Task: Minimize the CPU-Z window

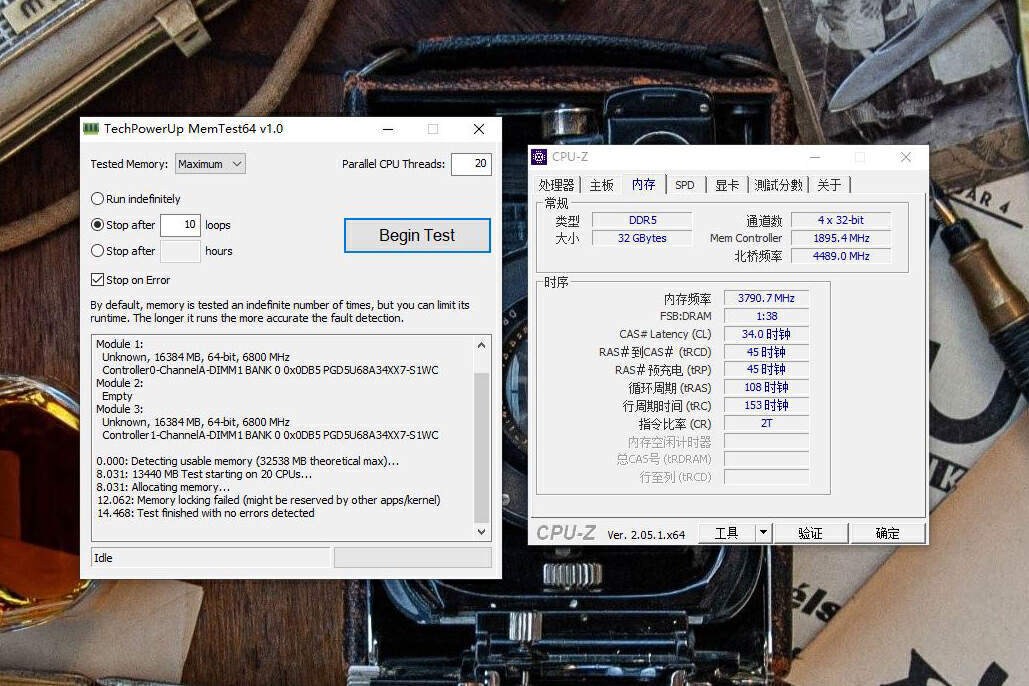Action: [815, 158]
